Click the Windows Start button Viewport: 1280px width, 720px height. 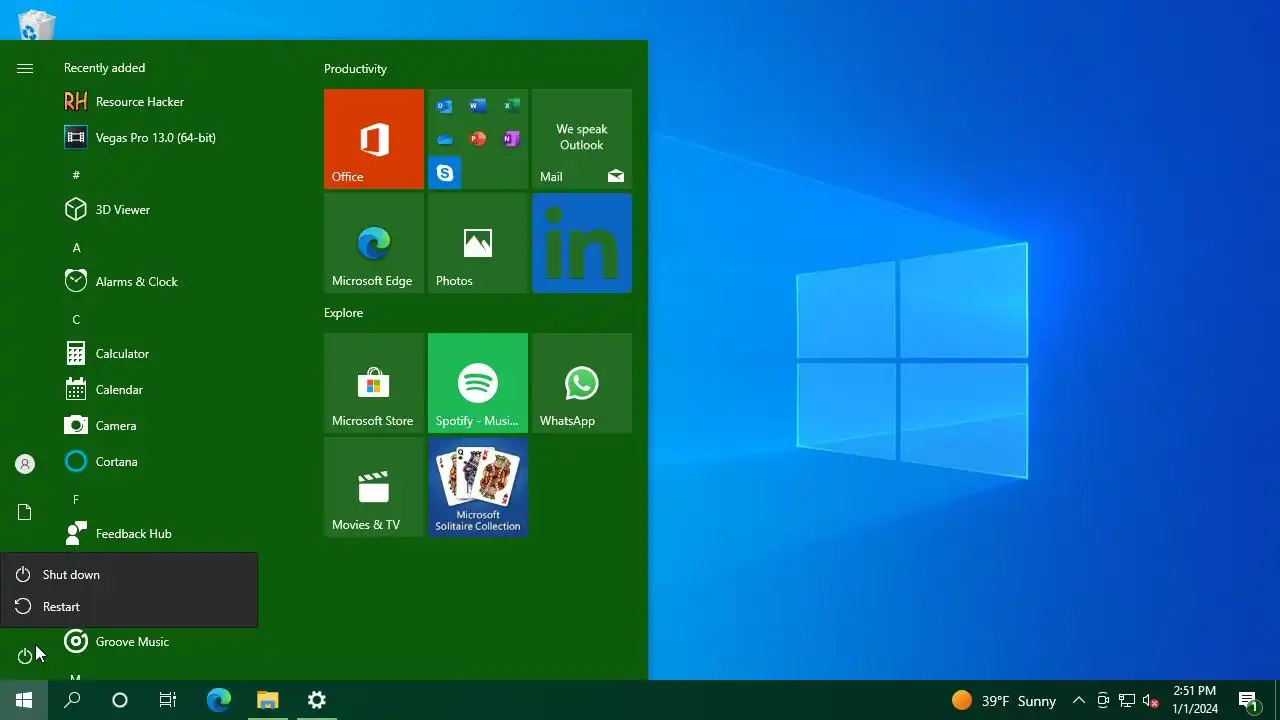pos(24,700)
